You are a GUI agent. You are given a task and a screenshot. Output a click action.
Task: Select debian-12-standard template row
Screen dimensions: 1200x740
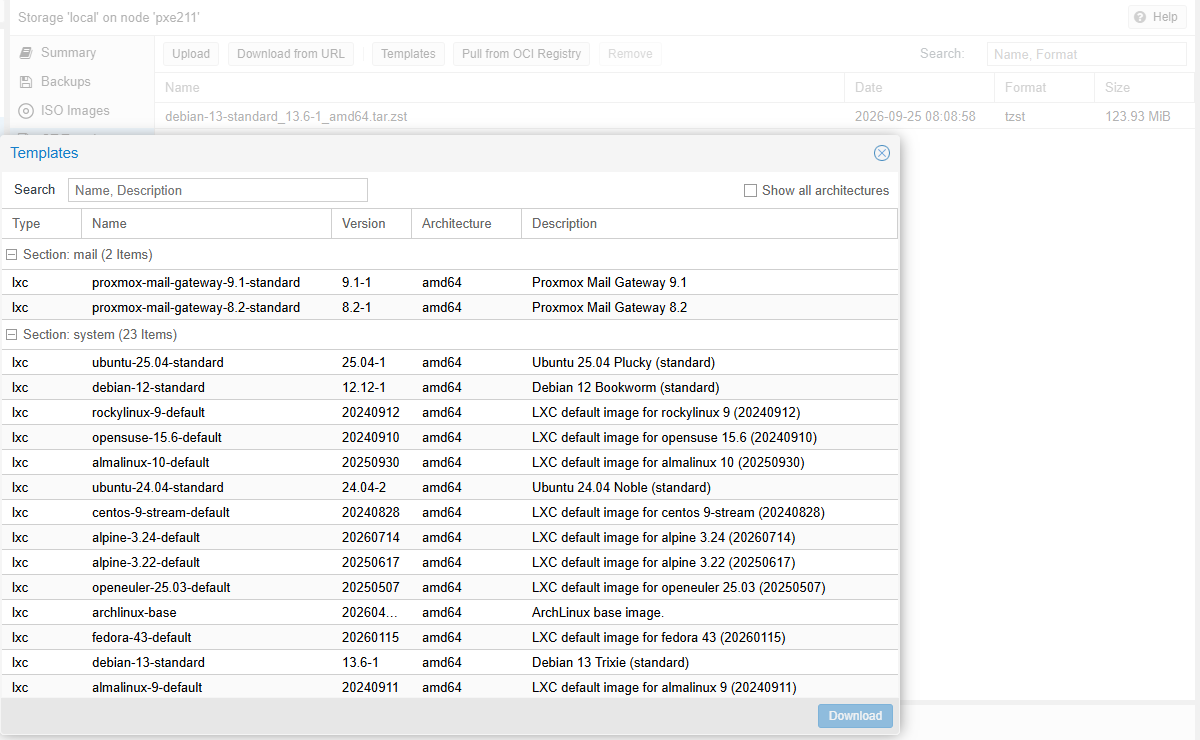pos(450,388)
